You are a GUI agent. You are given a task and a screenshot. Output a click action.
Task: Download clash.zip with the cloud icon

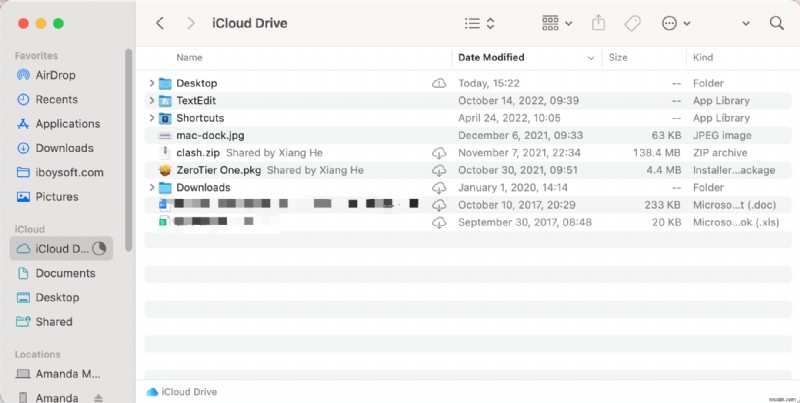439,153
